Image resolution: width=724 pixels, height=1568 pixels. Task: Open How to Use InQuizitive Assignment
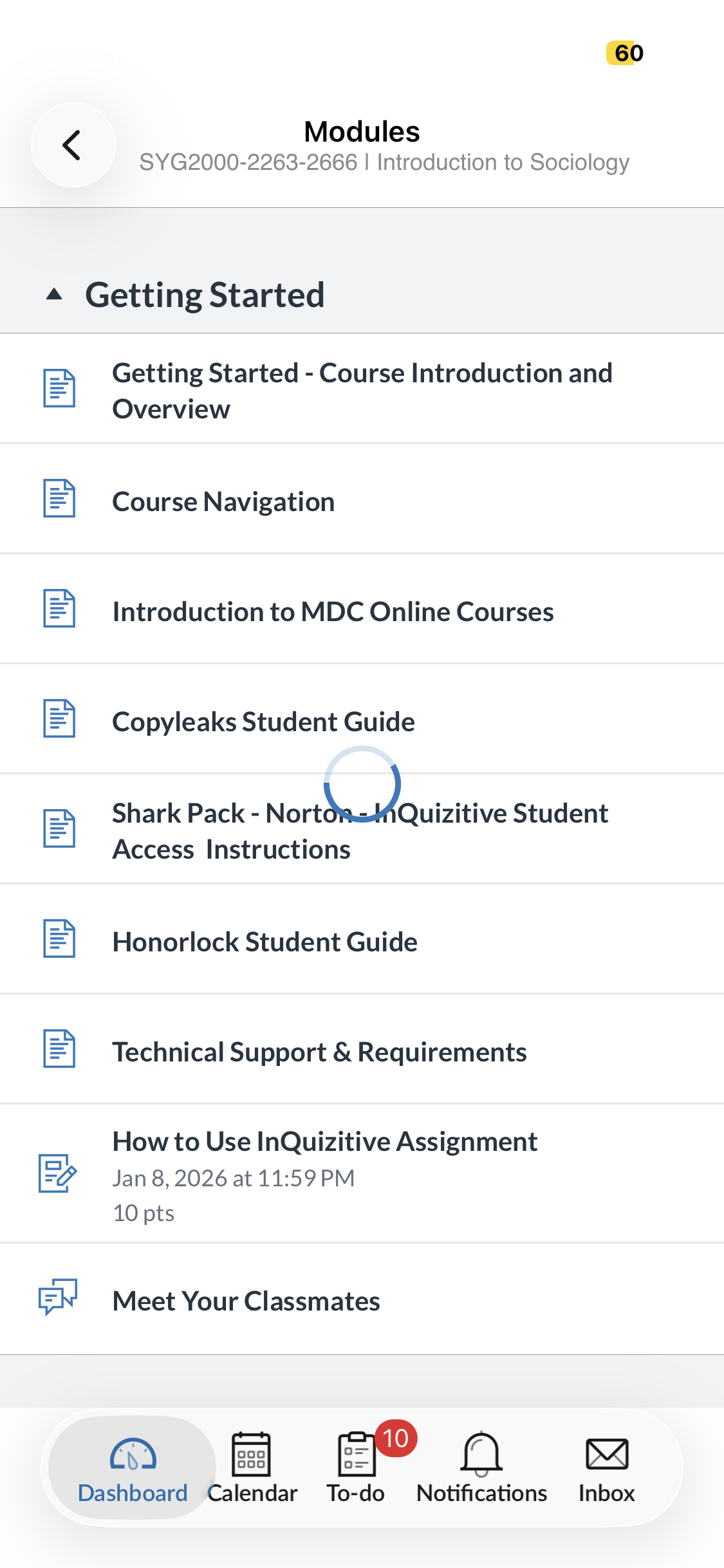pos(362,1174)
